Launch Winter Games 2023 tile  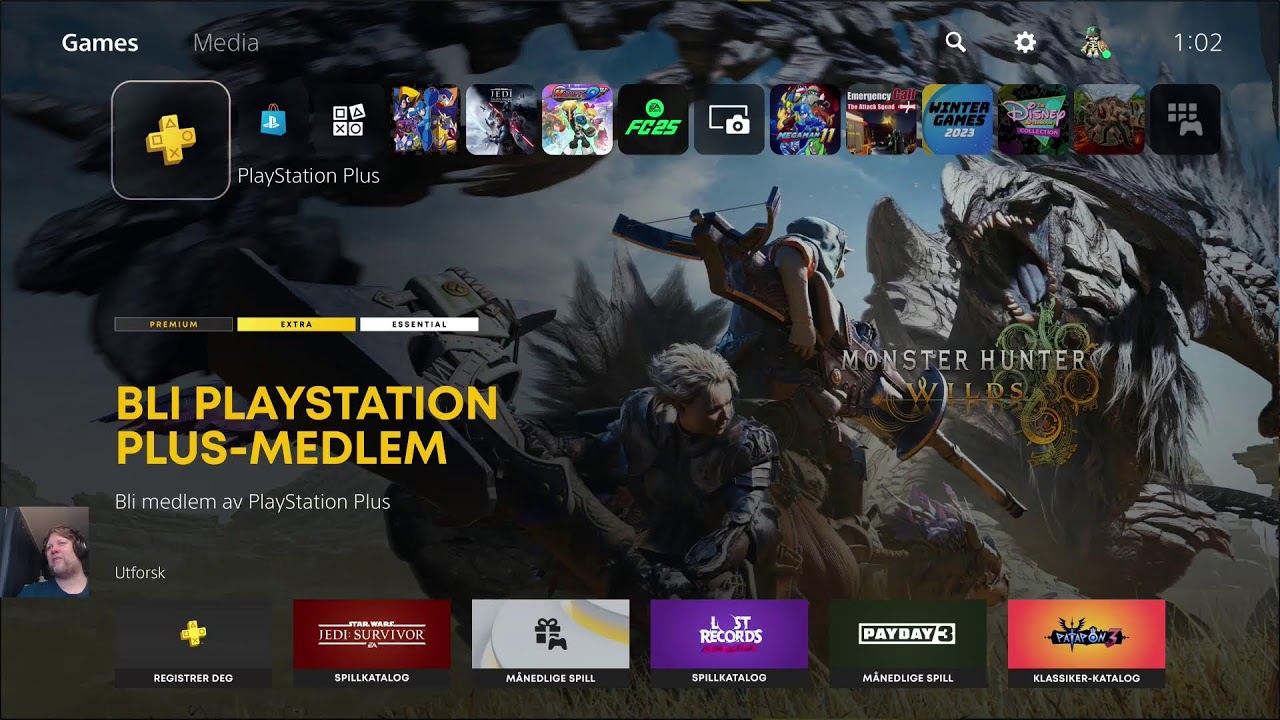957,120
